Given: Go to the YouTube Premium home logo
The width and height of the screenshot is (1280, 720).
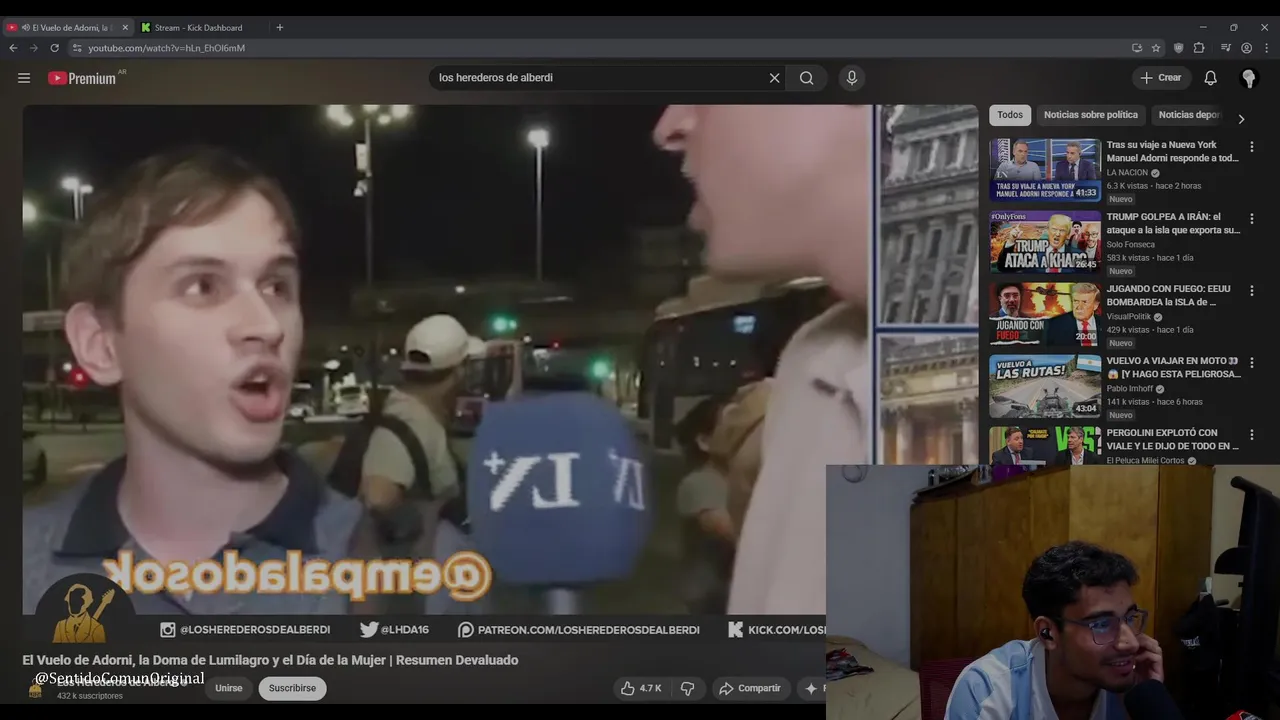Looking at the screenshot, I should (x=83, y=78).
